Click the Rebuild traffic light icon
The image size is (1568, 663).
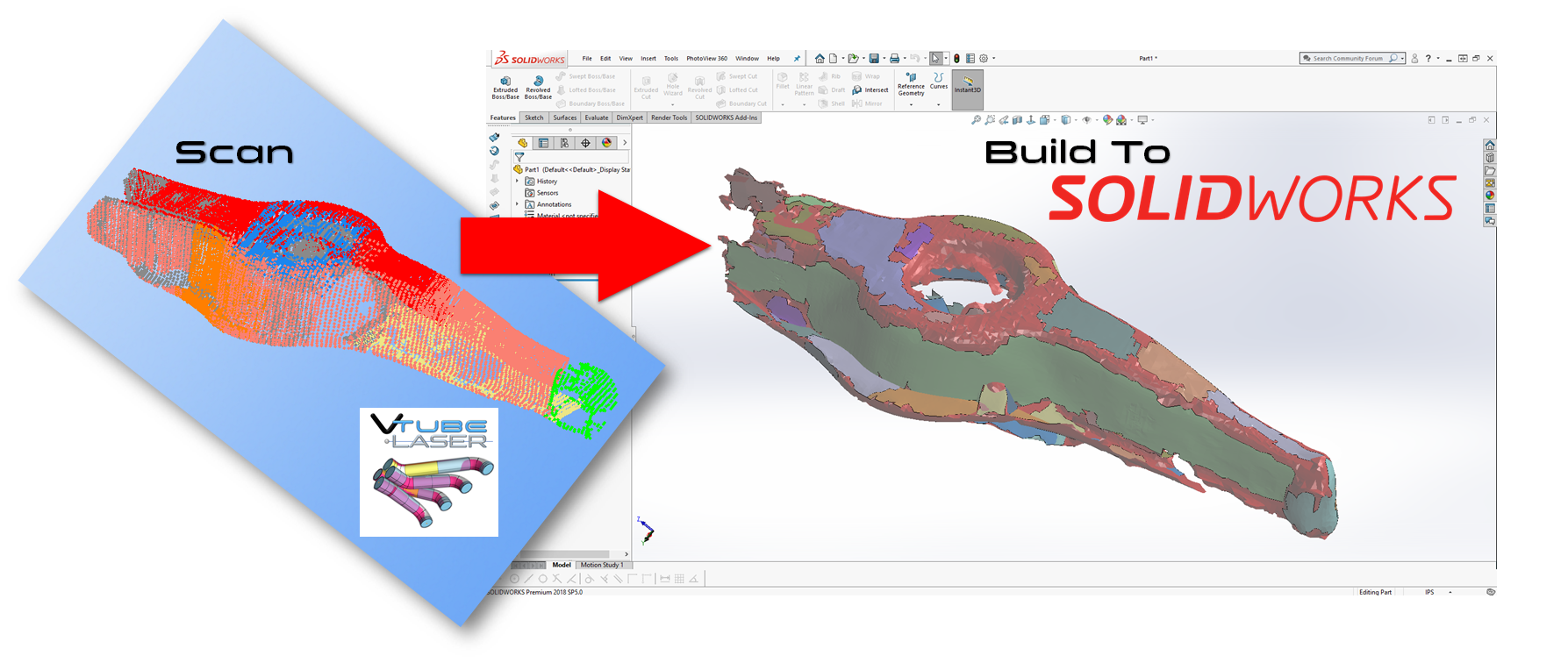point(956,59)
